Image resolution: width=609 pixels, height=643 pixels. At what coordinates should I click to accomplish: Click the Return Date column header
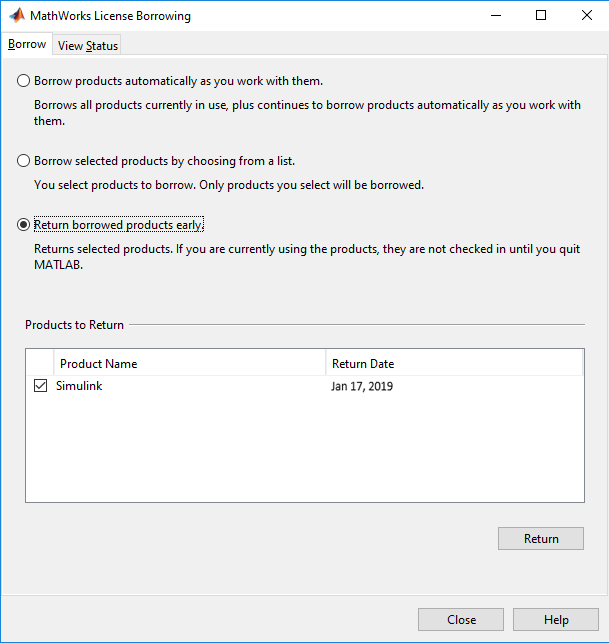point(453,364)
